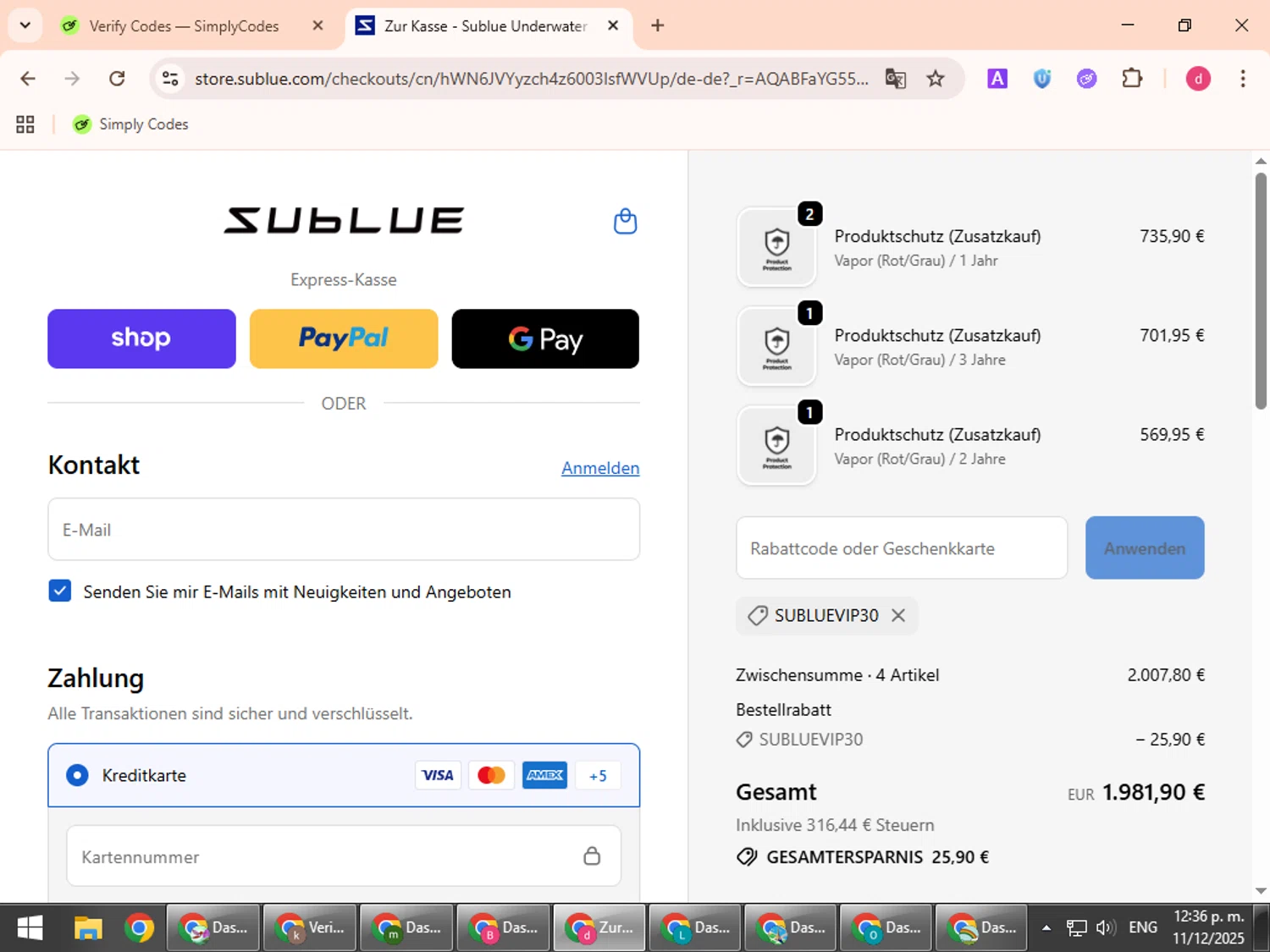Expand the +5 more card types
The image size is (1270, 952).
click(598, 775)
